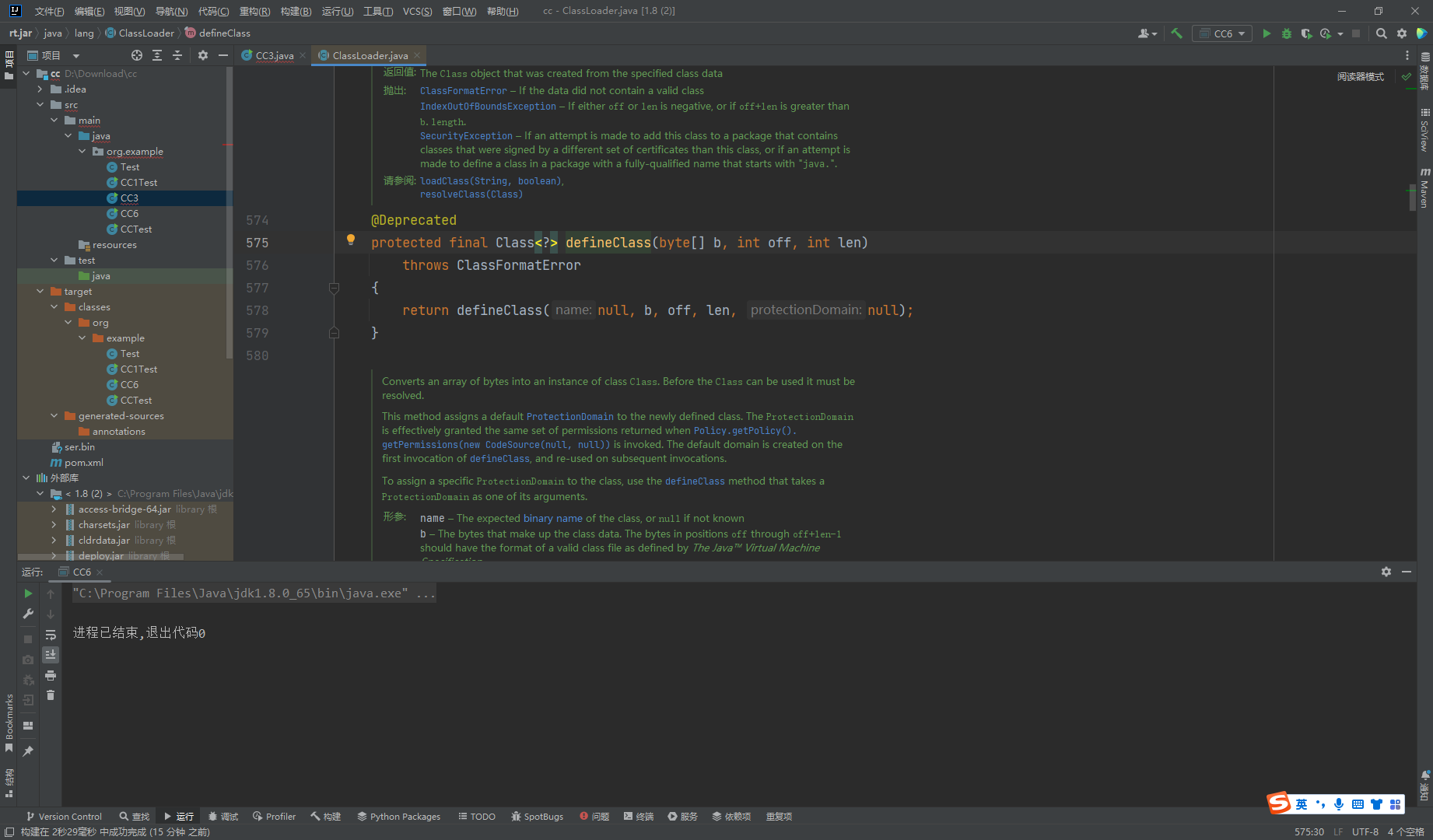The image size is (1433, 840).
Task: Toggle the fold marker at line 579
Action: point(334,333)
